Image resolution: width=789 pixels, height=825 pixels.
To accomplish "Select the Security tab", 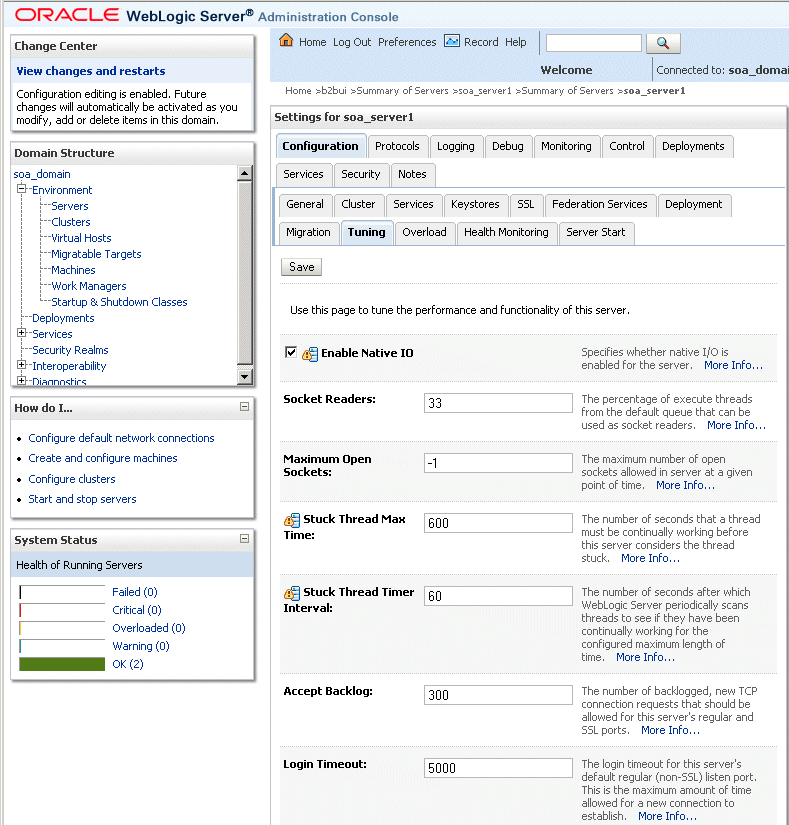I will [360, 174].
